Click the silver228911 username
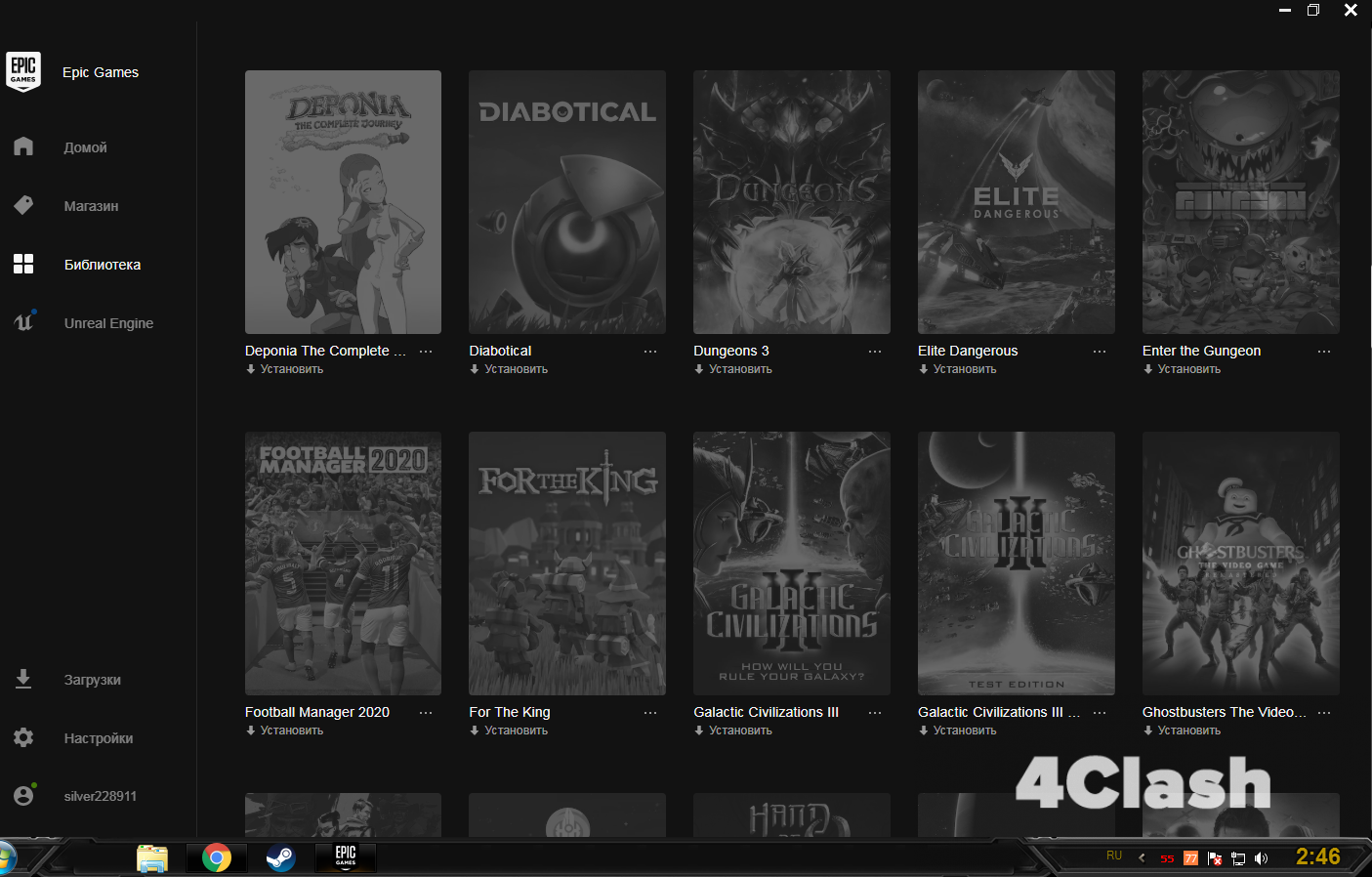This screenshot has width=1372, height=877. click(x=101, y=796)
